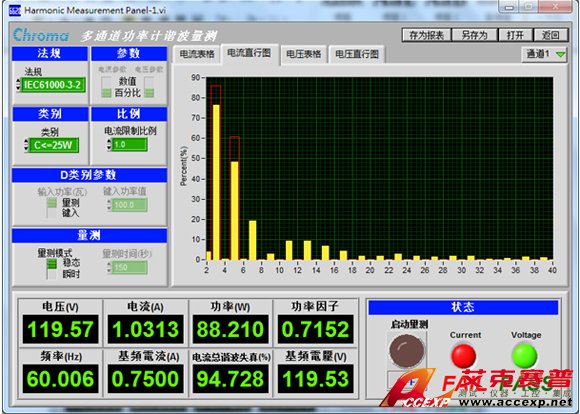This screenshot has width=580, height=414.
Task: Click the green Voltage status indicator
Action: pos(524,355)
